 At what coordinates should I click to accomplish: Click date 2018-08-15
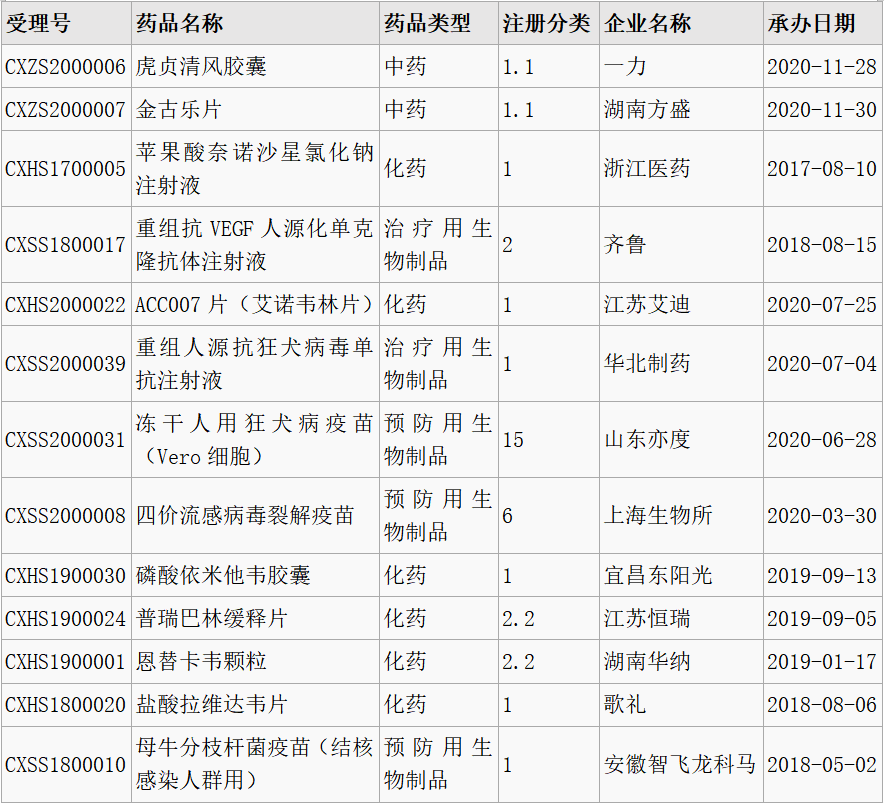coord(821,245)
